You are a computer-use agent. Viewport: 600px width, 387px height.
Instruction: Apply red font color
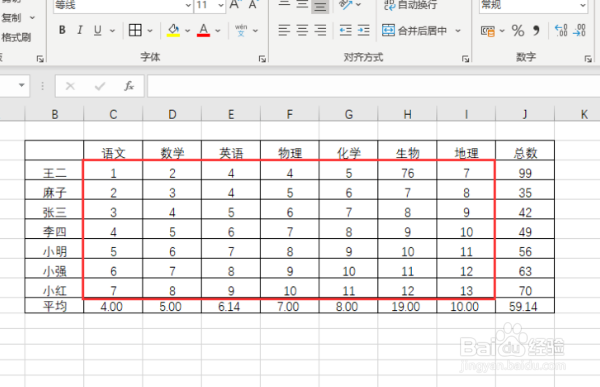click(x=204, y=30)
